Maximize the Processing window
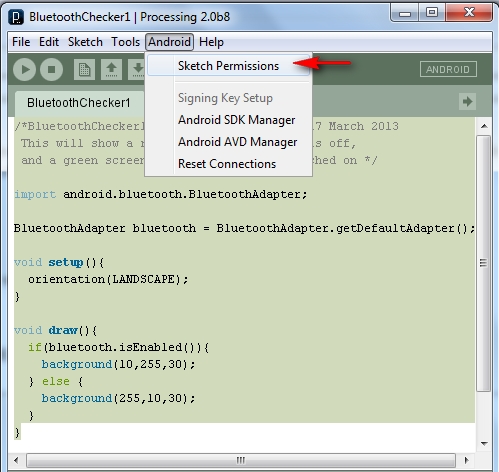Screen dimensions: 499x472 click(x=432, y=13)
